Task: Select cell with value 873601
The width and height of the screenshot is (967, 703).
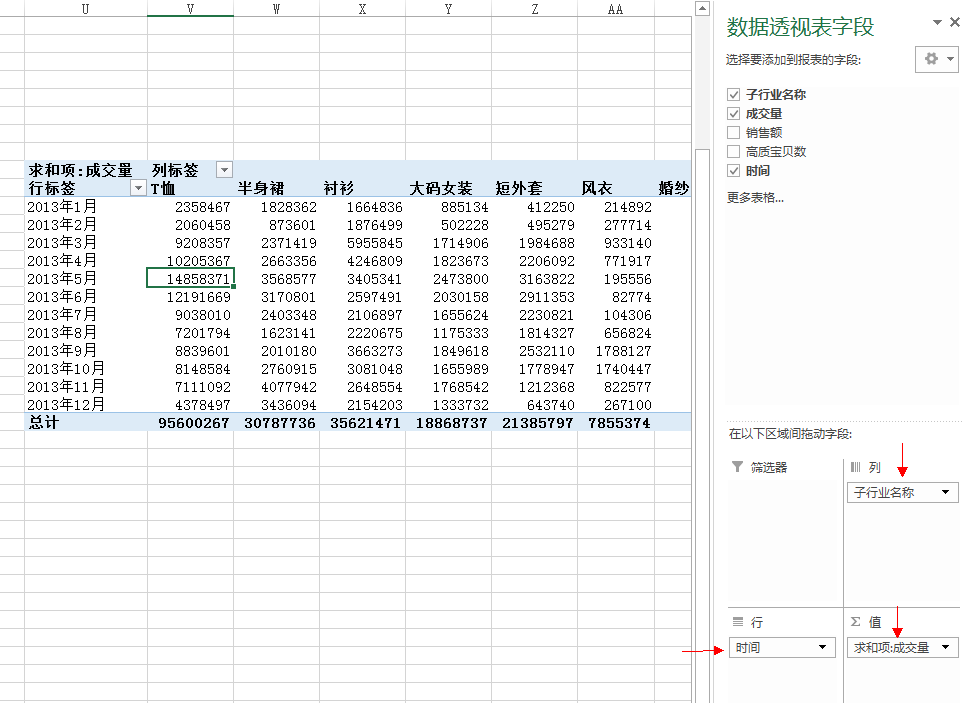Action: pyautogui.click(x=276, y=224)
